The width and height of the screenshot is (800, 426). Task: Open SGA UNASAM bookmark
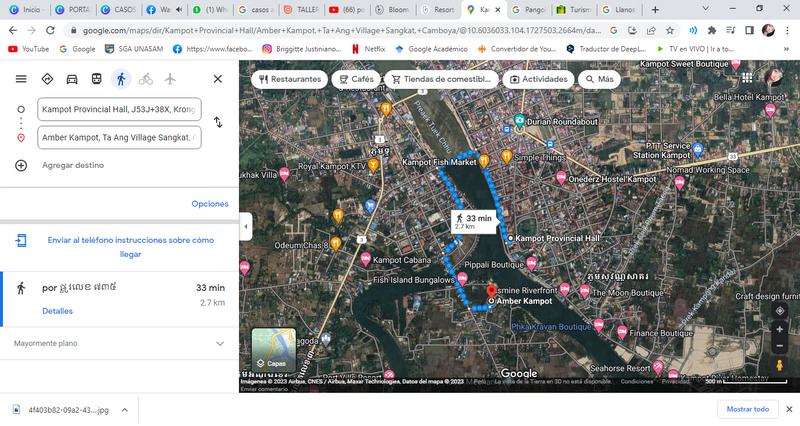click(x=134, y=49)
